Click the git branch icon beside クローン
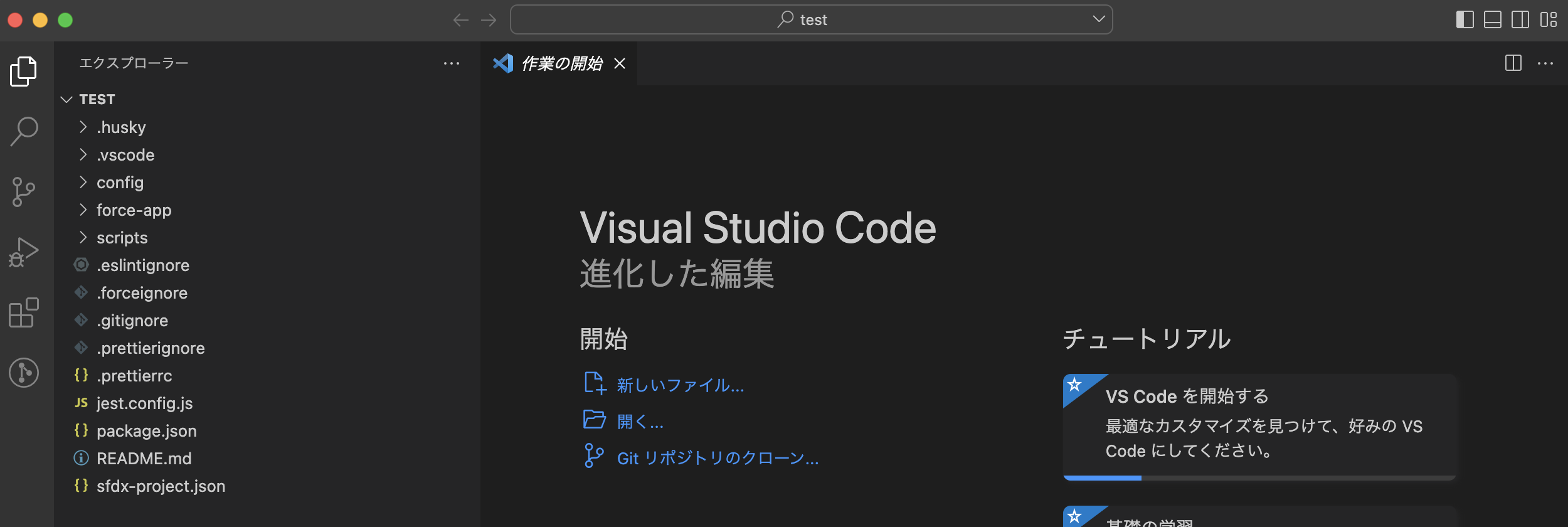The image size is (1568, 527). point(594,455)
